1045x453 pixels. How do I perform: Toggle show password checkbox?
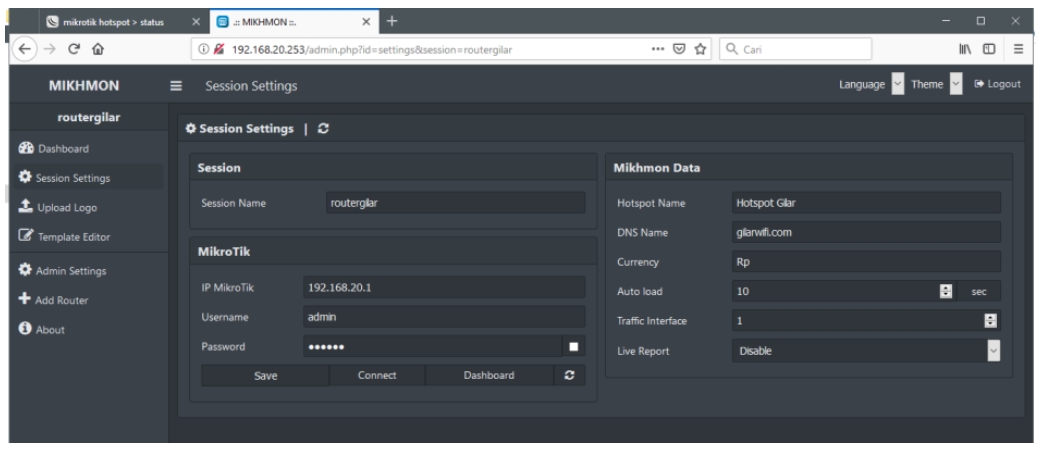pos(574,346)
